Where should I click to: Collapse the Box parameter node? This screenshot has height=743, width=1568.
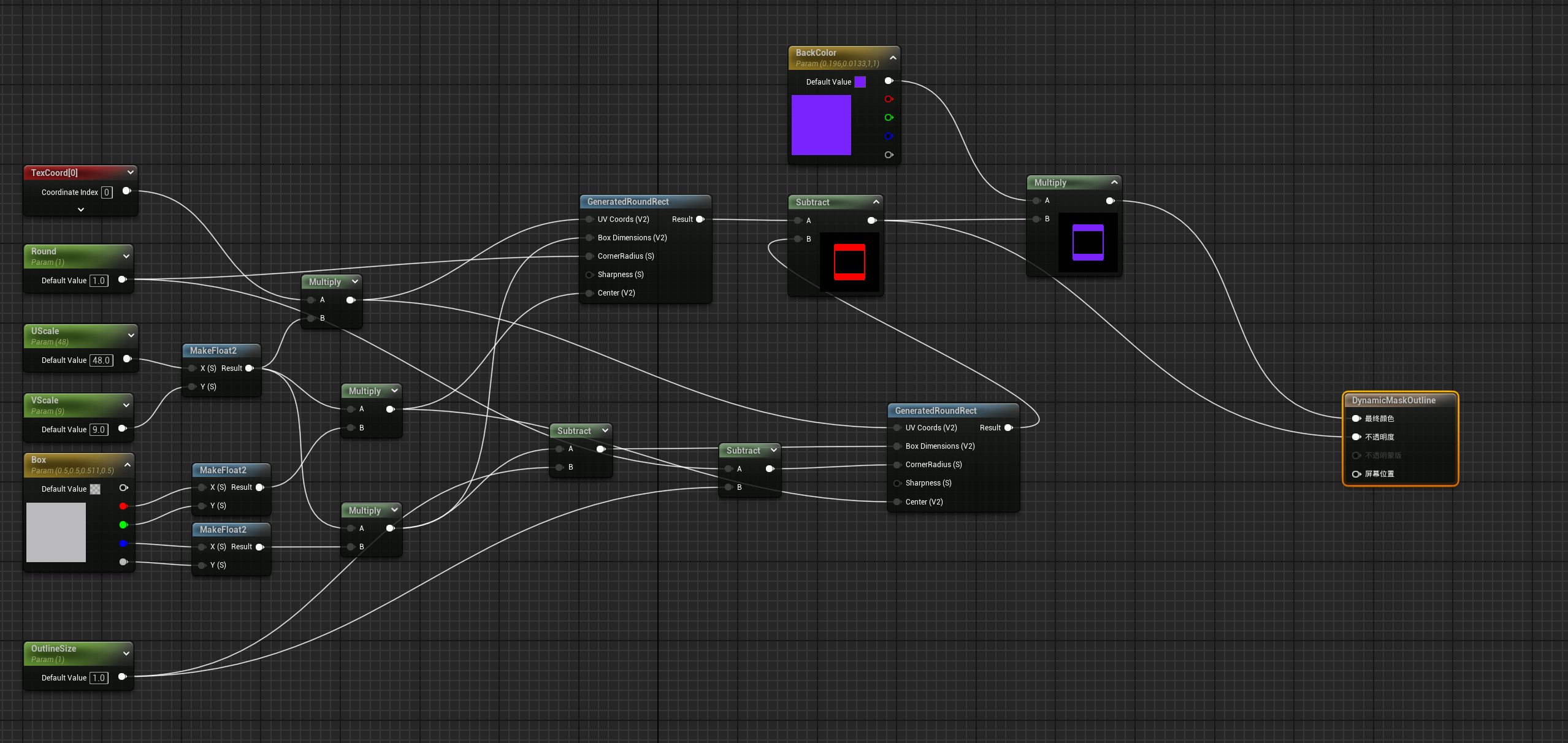click(128, 465)
